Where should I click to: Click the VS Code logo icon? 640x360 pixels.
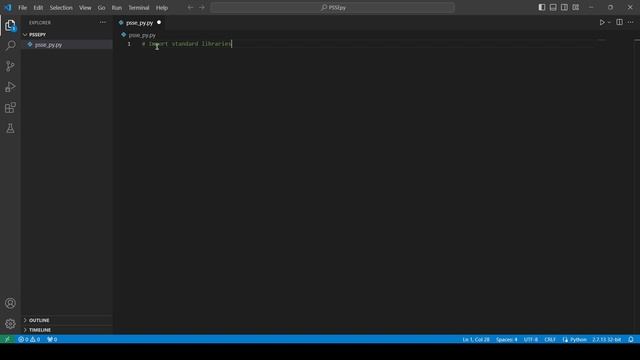(8, 7)
